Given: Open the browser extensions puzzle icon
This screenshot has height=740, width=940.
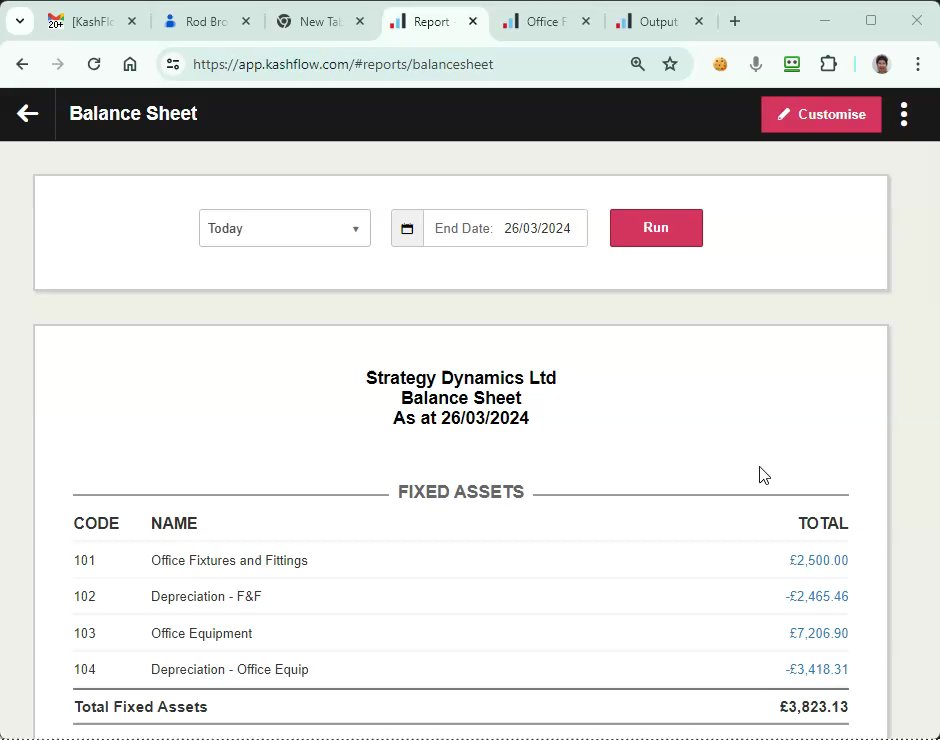Looking at the screenshot, I should pos(828,64).
